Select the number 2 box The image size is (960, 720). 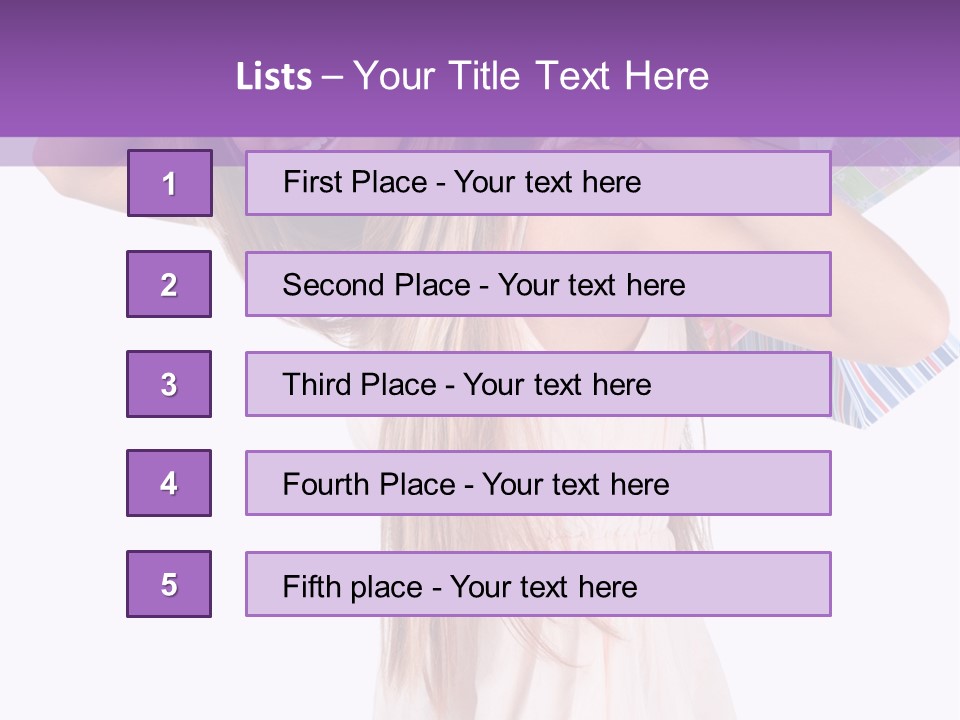(x=169, y=284)
